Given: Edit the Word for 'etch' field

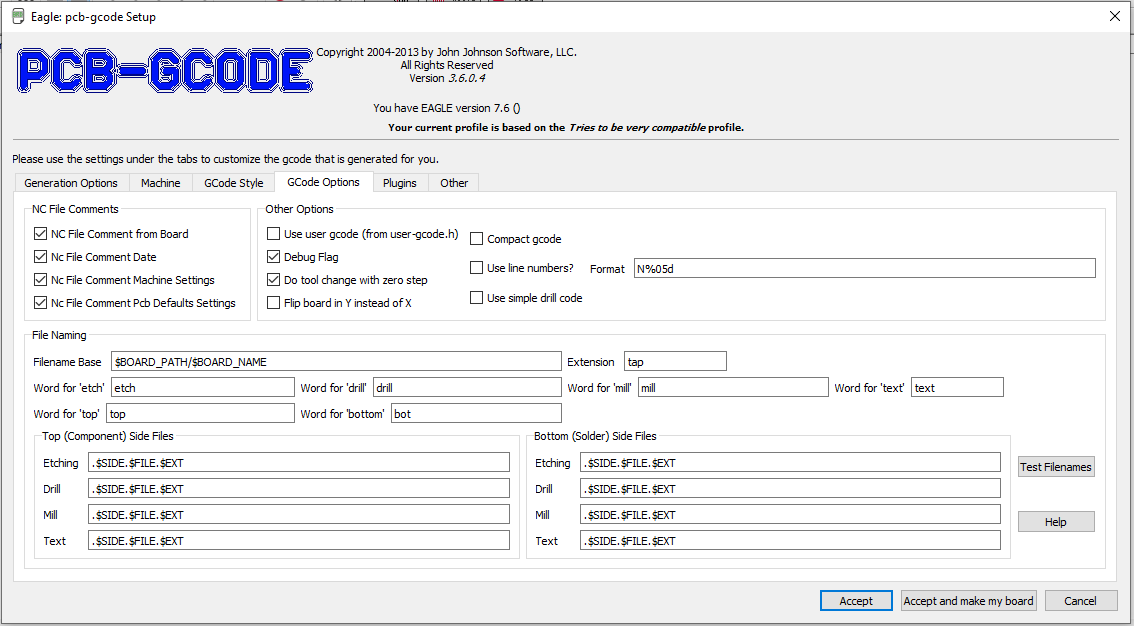Looking at the screenshot, I should tap(203, 387).
